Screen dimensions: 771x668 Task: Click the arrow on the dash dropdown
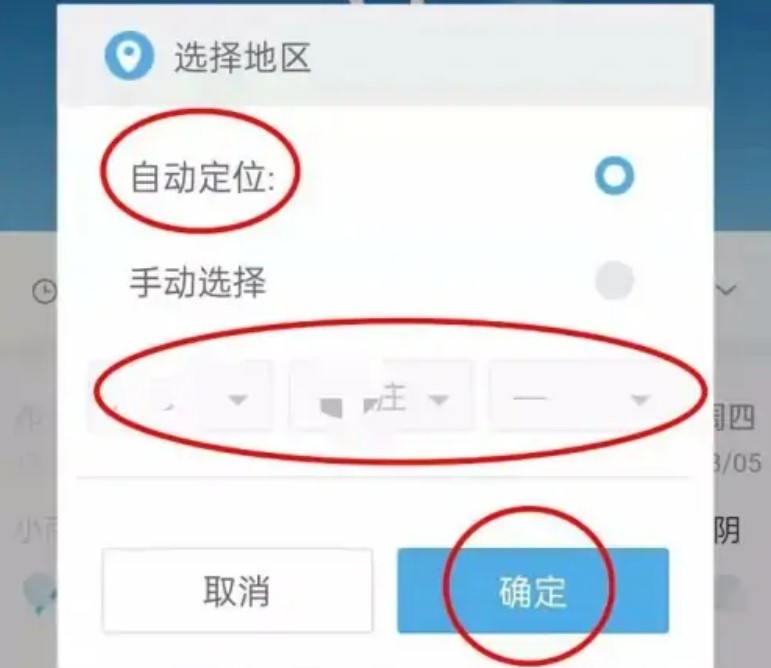tap(641, 400)
